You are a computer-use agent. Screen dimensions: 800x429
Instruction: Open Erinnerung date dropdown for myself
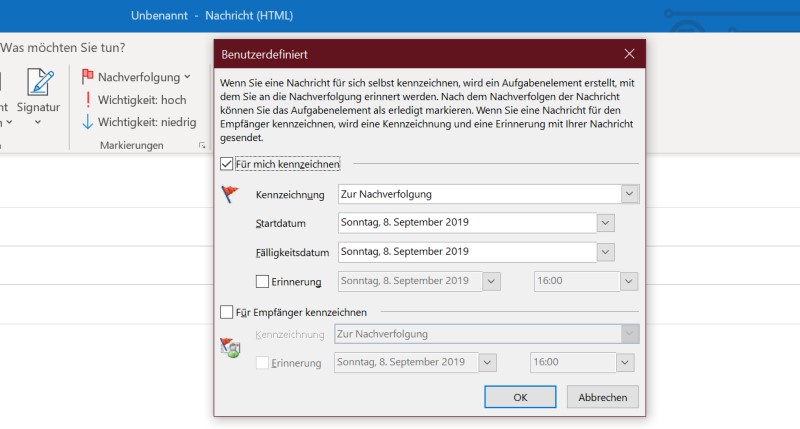491,281
